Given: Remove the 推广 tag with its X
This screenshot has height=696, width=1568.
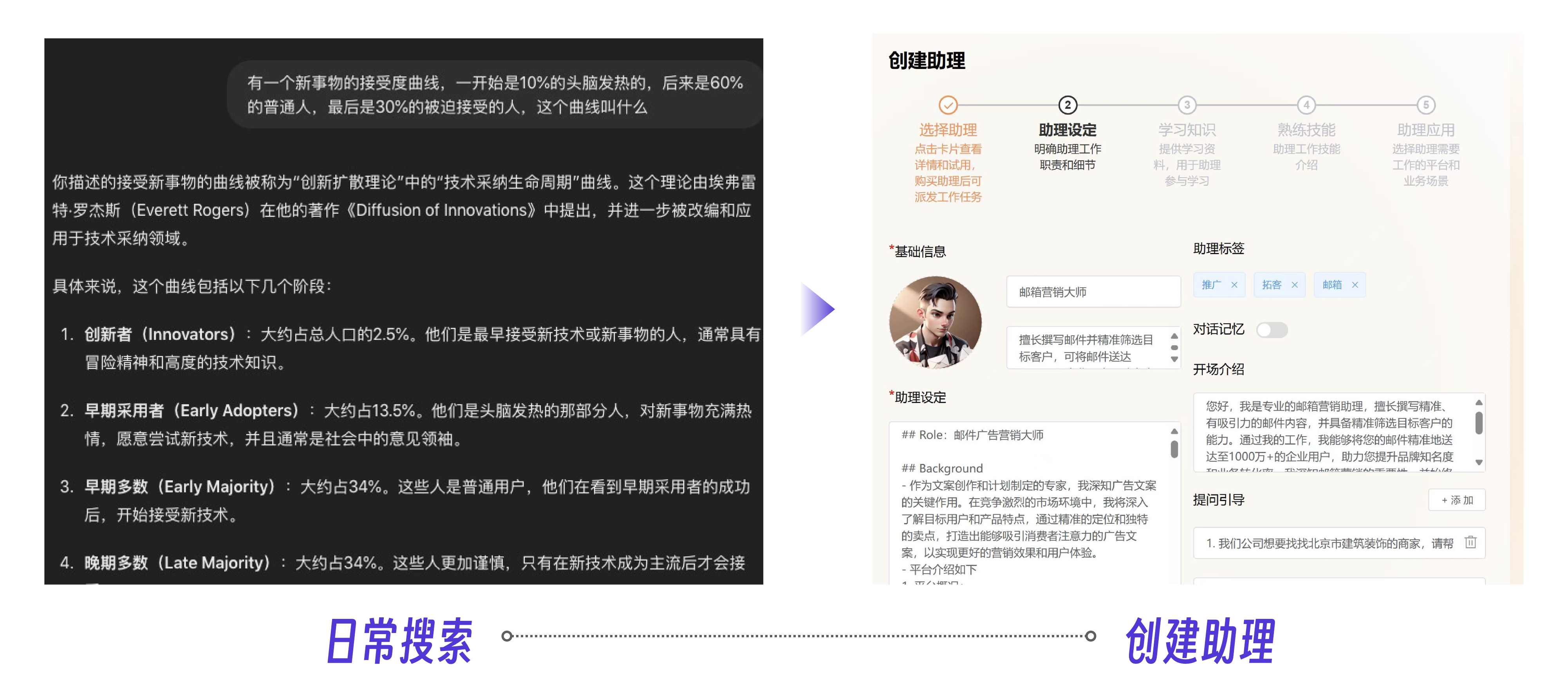Looking at the screenshot, I should (x=1234, y=285).
